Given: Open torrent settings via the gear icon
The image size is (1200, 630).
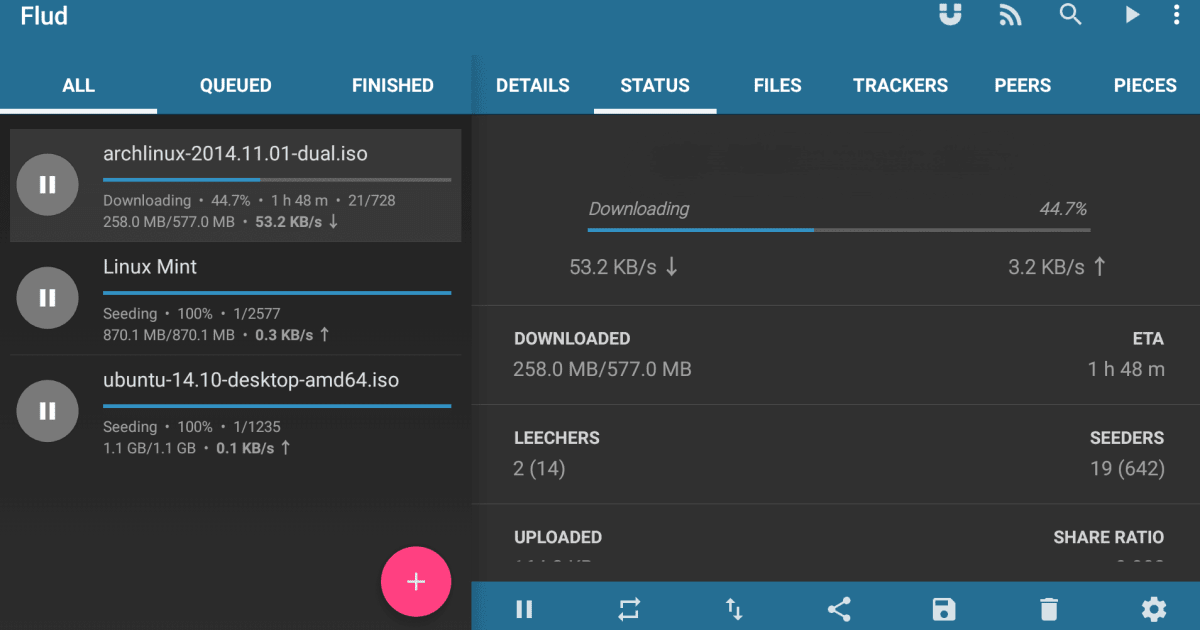Looking at the screenshot, I should 1153,608.
